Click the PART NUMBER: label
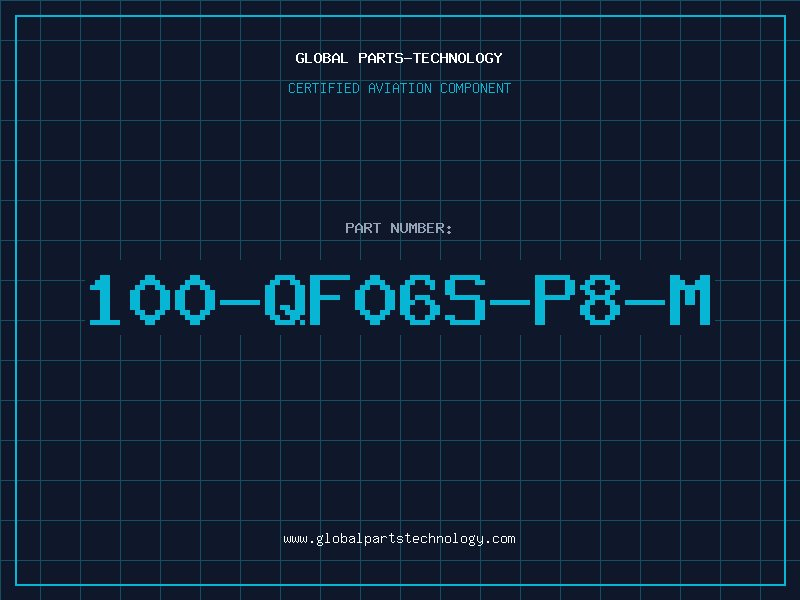This screenshot has height=600, width=800. pos(399,228)
